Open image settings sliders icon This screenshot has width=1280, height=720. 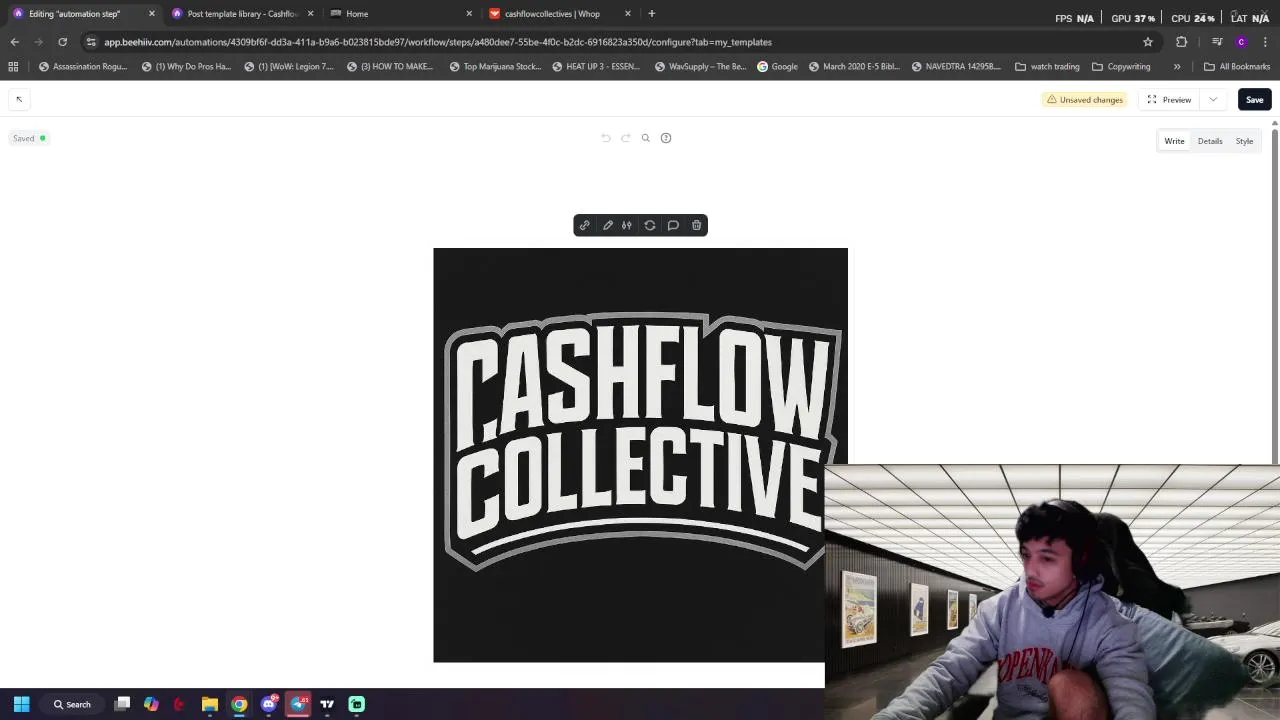(x=627, y=225)
